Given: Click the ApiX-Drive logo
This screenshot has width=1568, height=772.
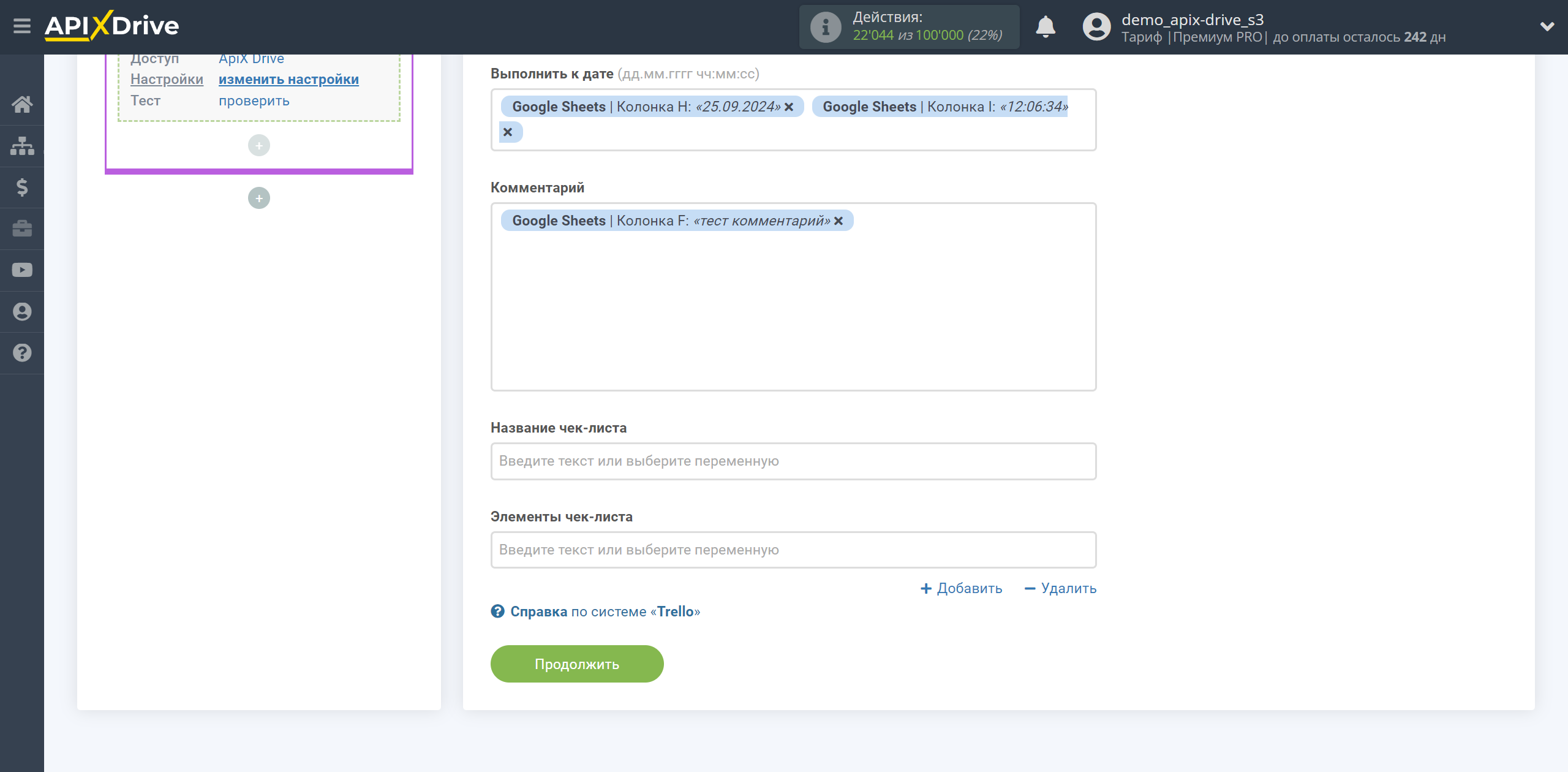Looking at the screenshot, I should click(111, 26).
